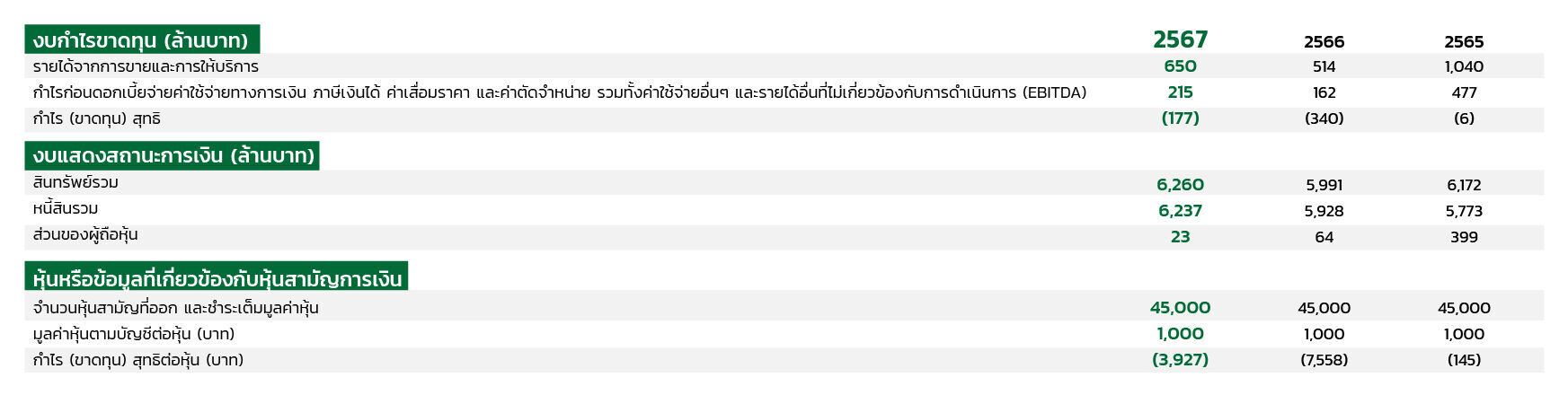Screen dimensions: 1568x395
Task: Click the total liabilities value 5,928
Action: (1324, 211)
